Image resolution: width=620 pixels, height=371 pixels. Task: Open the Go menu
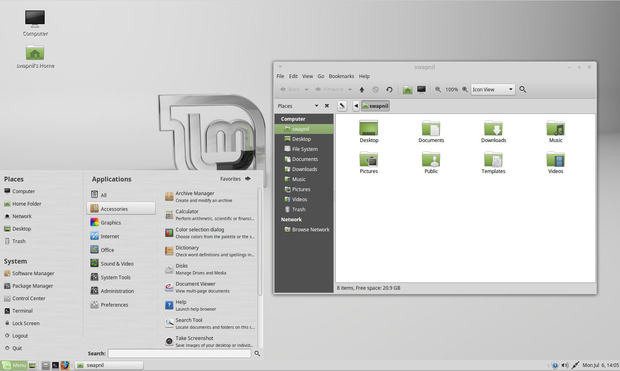[321, 76]
